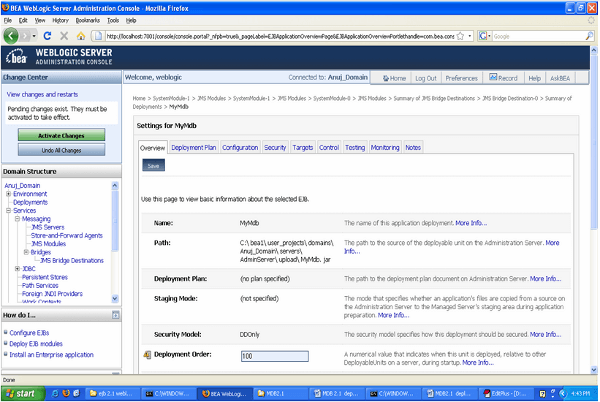Viewport: 600px width, 402px height.
Task: Select JMS Bridge Destinations tree item
Action: click(72, 260)
